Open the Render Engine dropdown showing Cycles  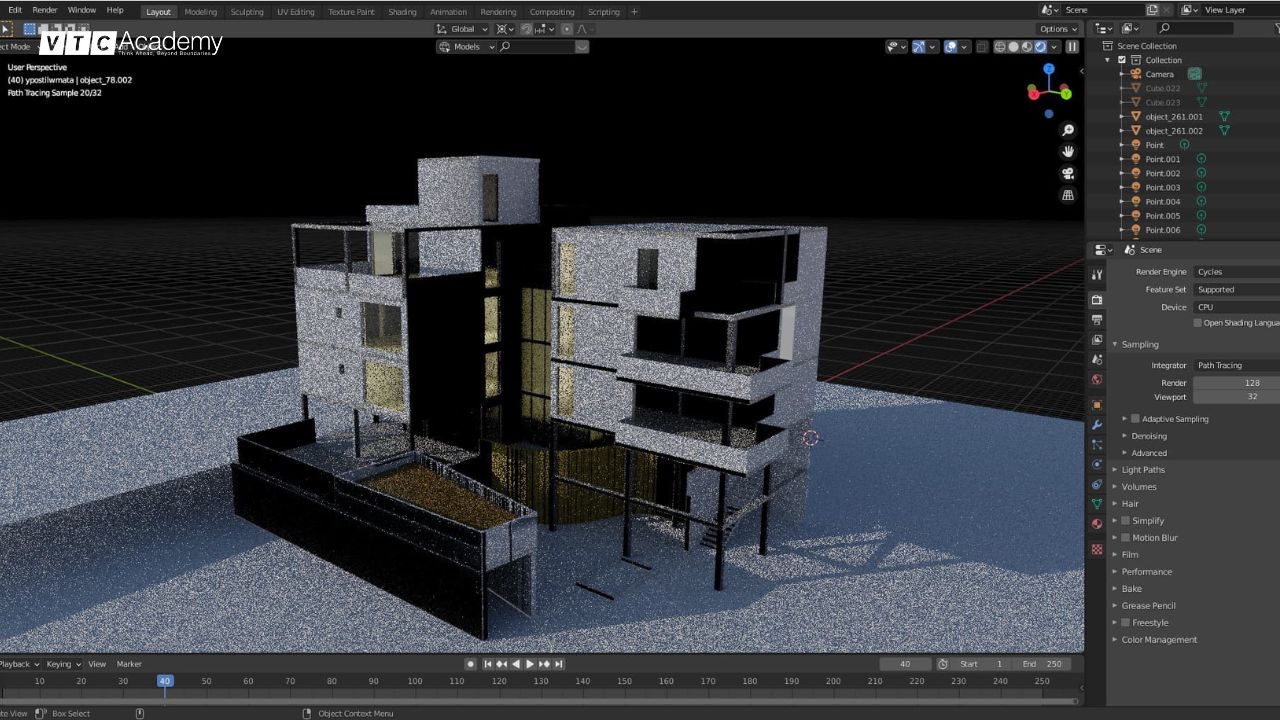pyautogui.click(x=1235, y=271)
